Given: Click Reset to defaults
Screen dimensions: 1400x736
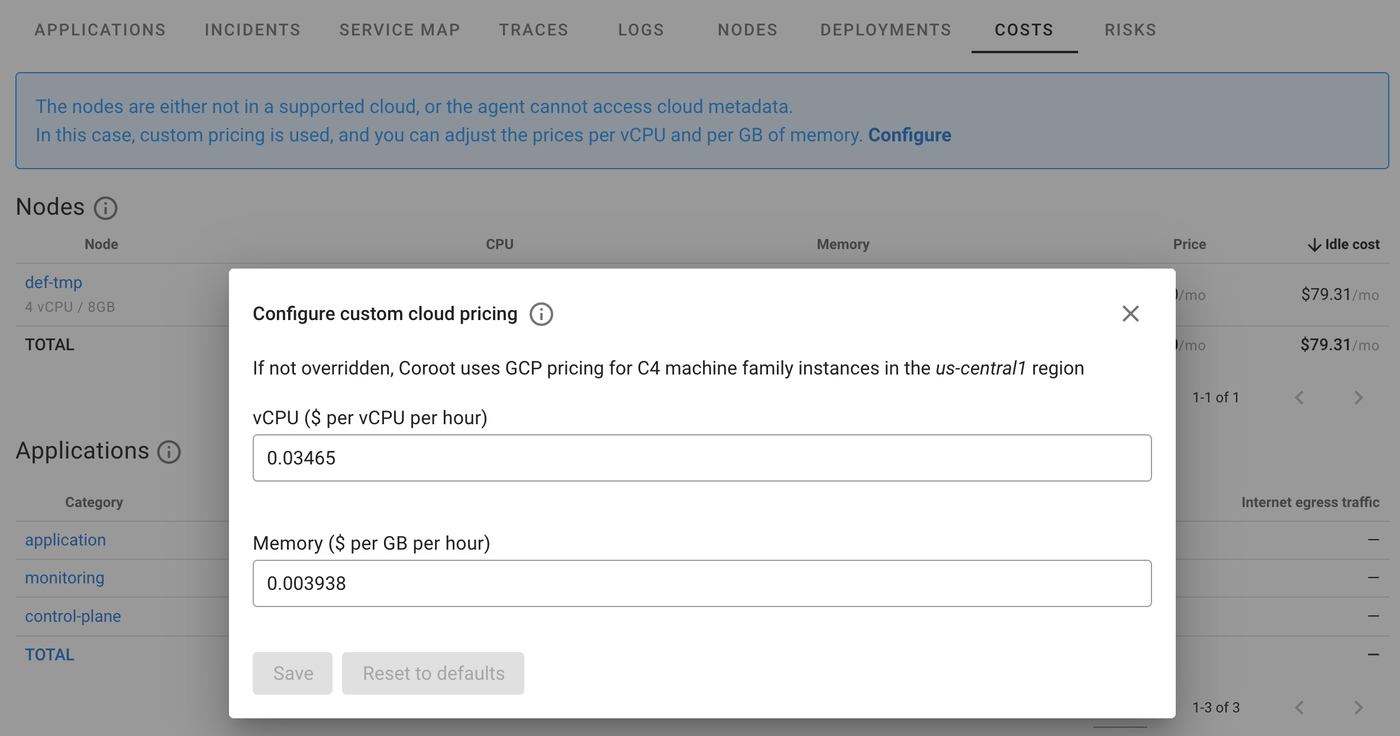Looking at the screenshot, I should click(x=433, y=673).
